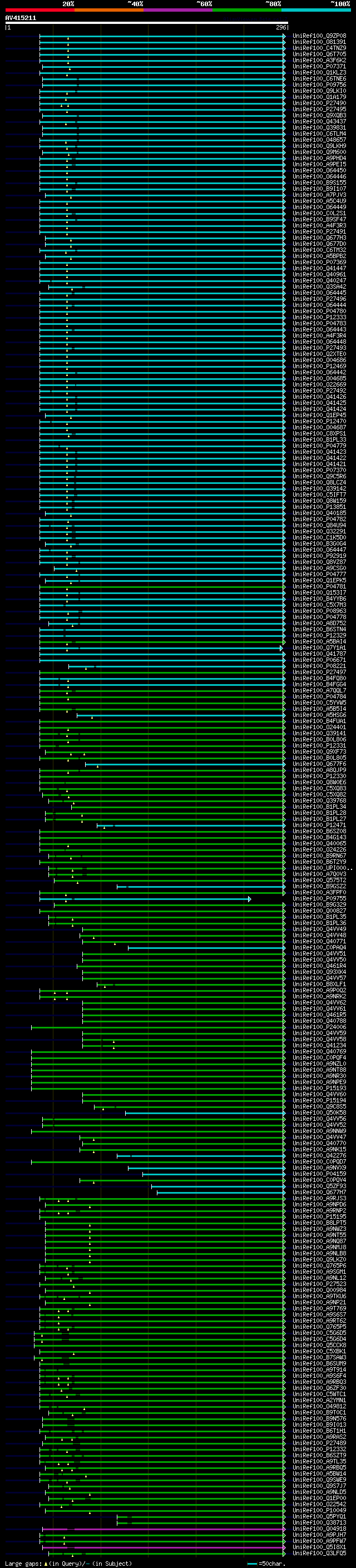Image resolution: width=356 pixels, height=1568 pixels.
Task: Select hit UniRef100_Q1A179
Action: [x=319, y=97]
